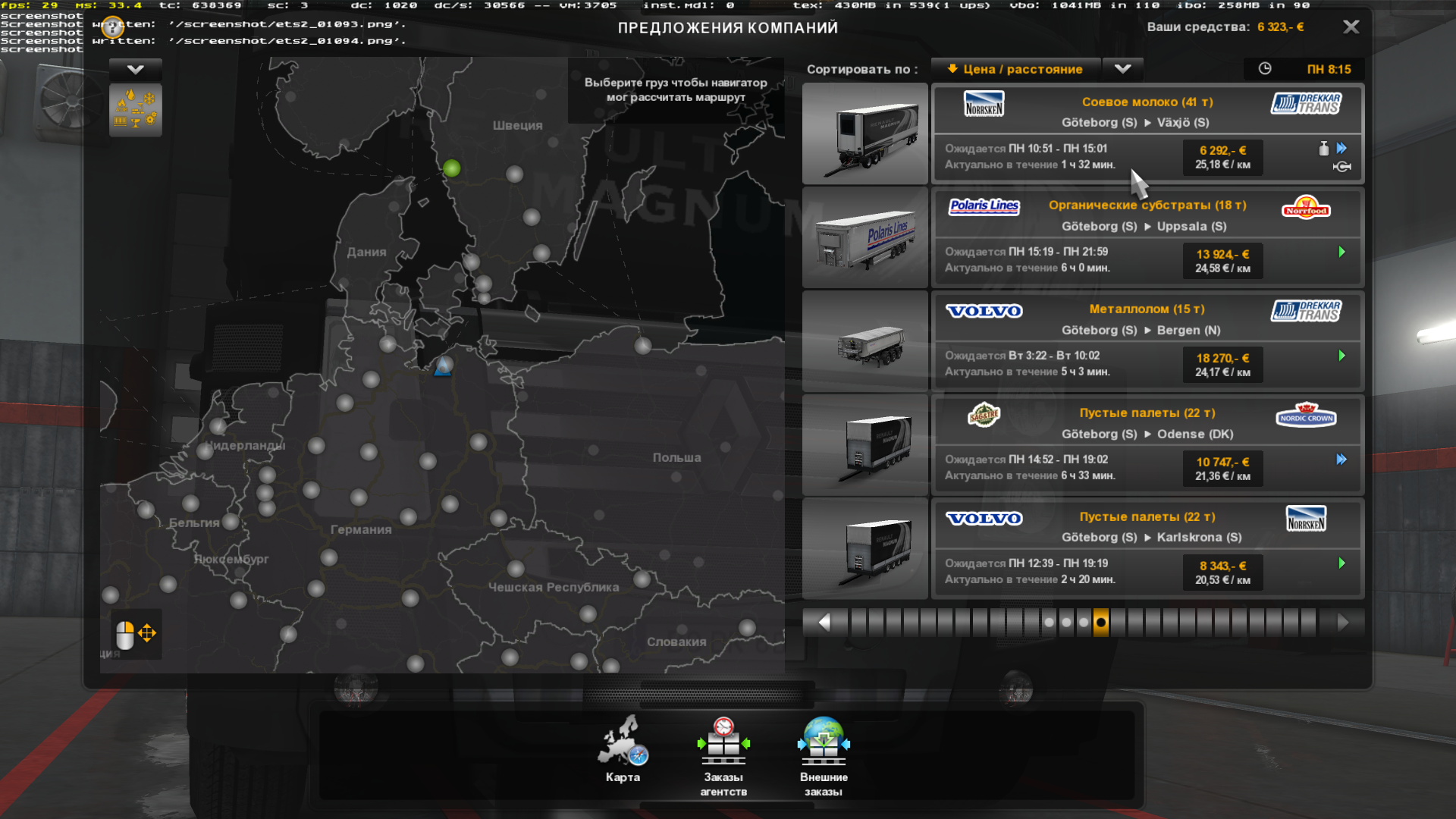Click the Volvo logo on Karlskrona job
Screen dimensions: 1456x819
(x=984, y=519)
